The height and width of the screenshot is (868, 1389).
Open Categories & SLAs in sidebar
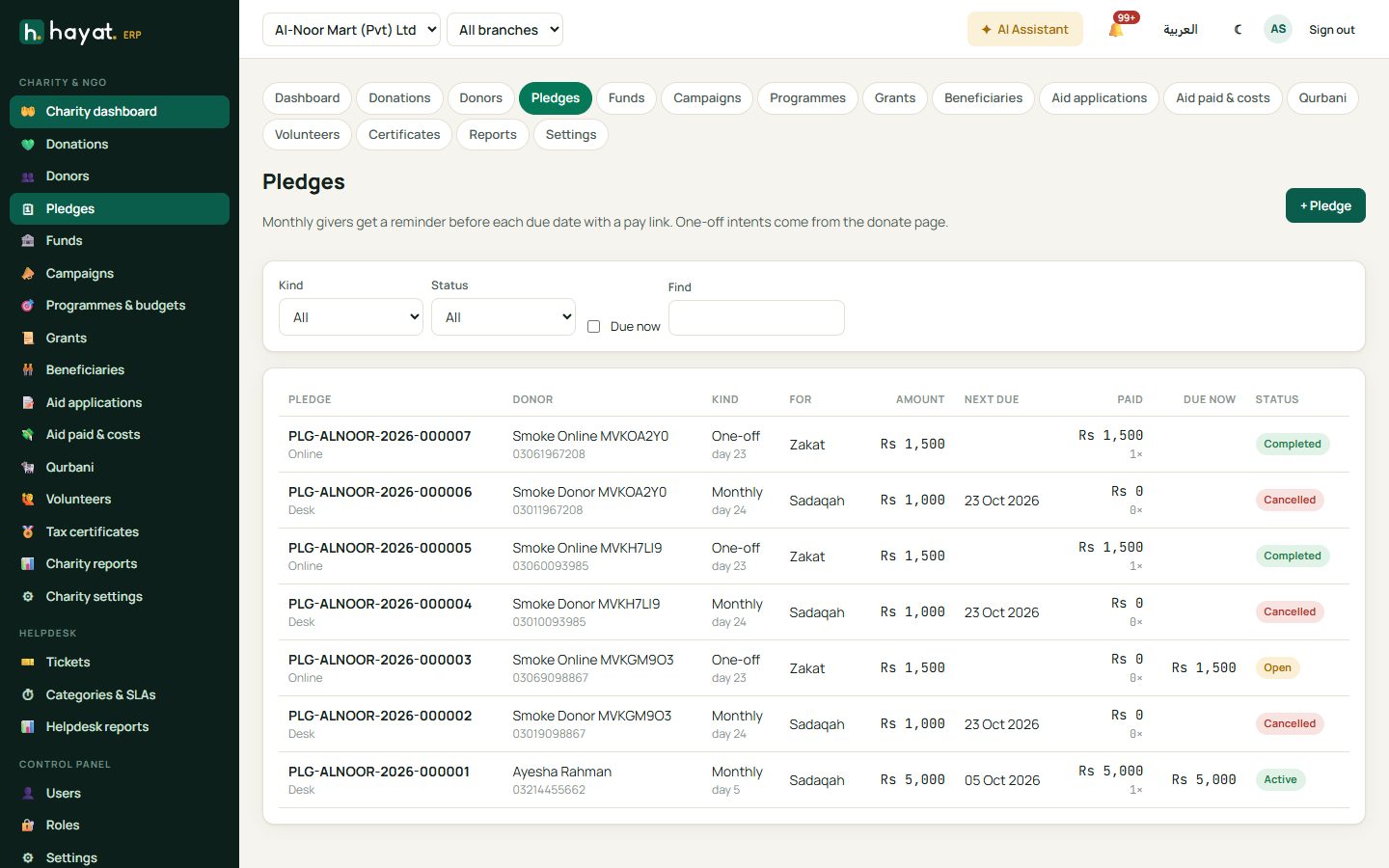pos(120,695)
